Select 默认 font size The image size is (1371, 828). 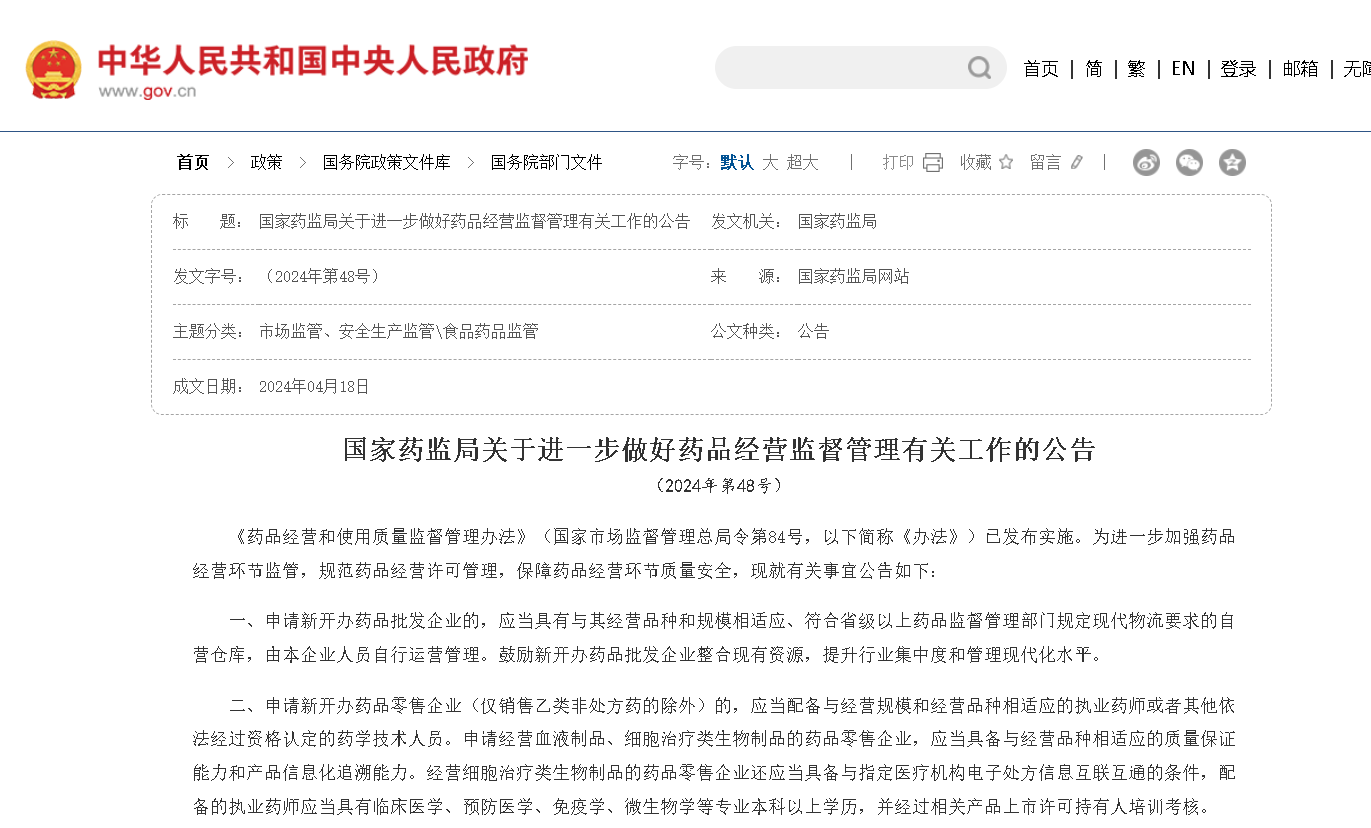tap(737, 162)
